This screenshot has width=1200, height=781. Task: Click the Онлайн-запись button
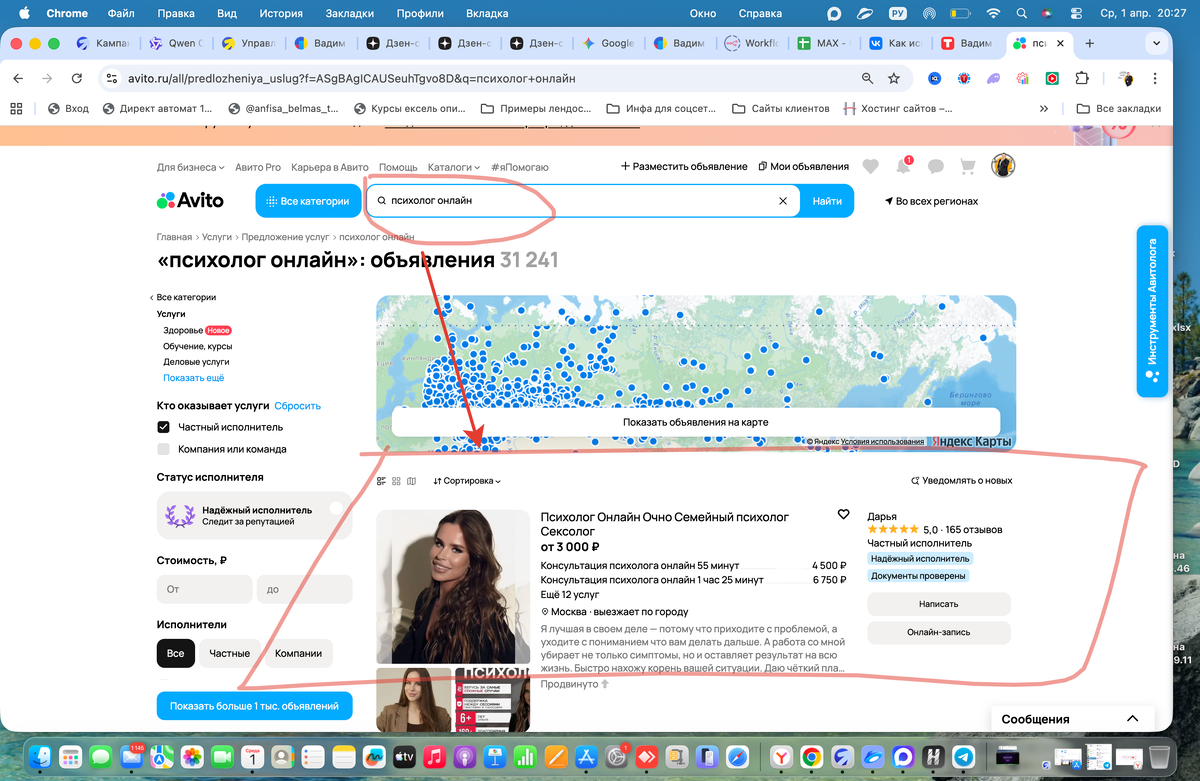[939, 632]
